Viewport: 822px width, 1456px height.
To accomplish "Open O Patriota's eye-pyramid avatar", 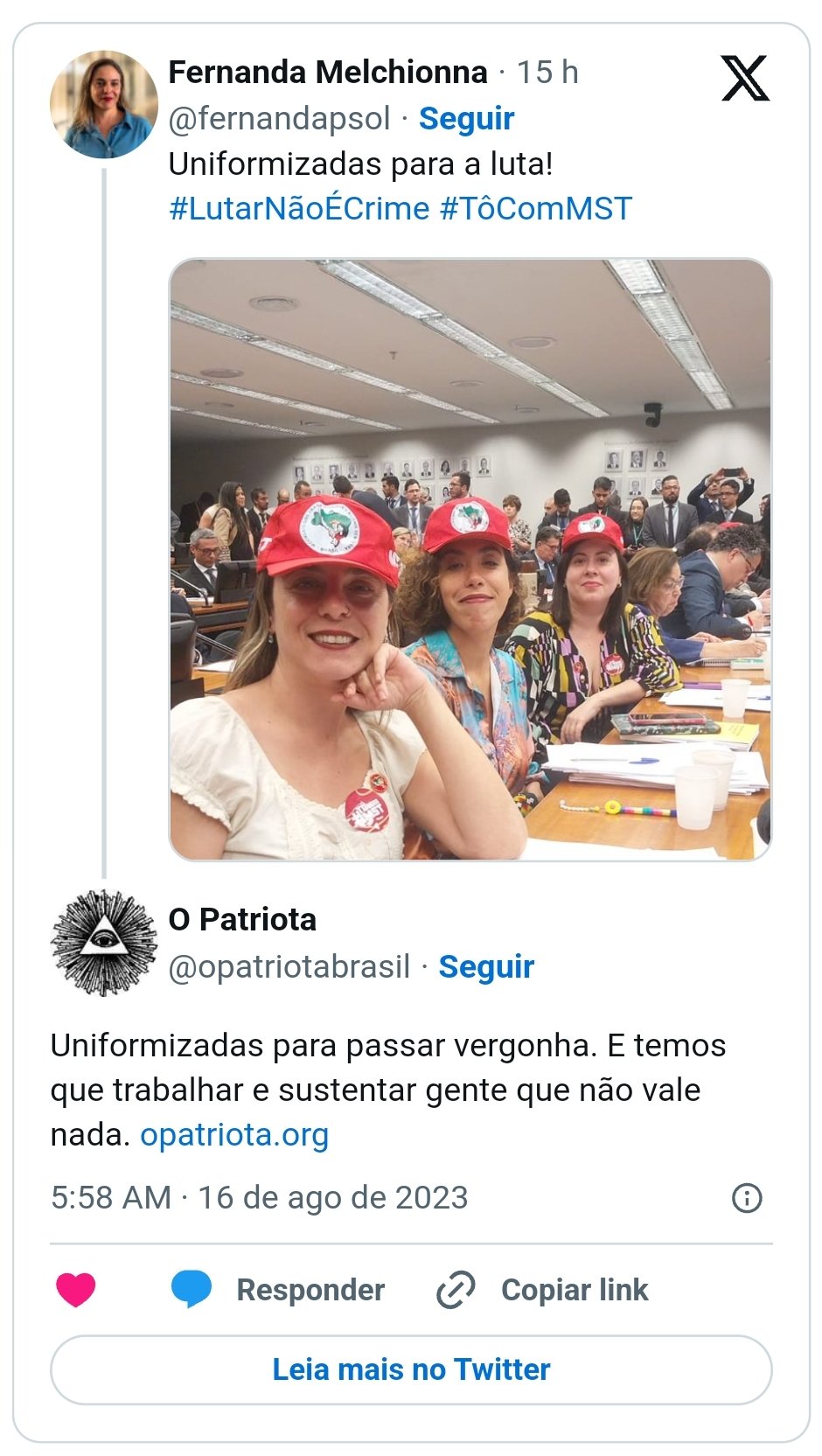I will pos(104,943).
